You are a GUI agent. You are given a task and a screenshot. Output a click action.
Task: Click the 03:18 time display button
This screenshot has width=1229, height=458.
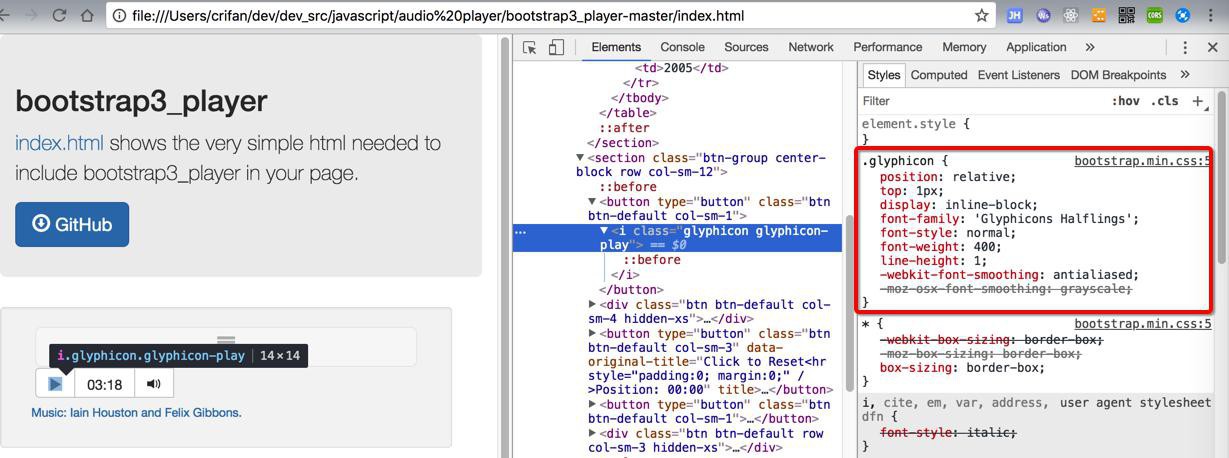coord(104,383)
